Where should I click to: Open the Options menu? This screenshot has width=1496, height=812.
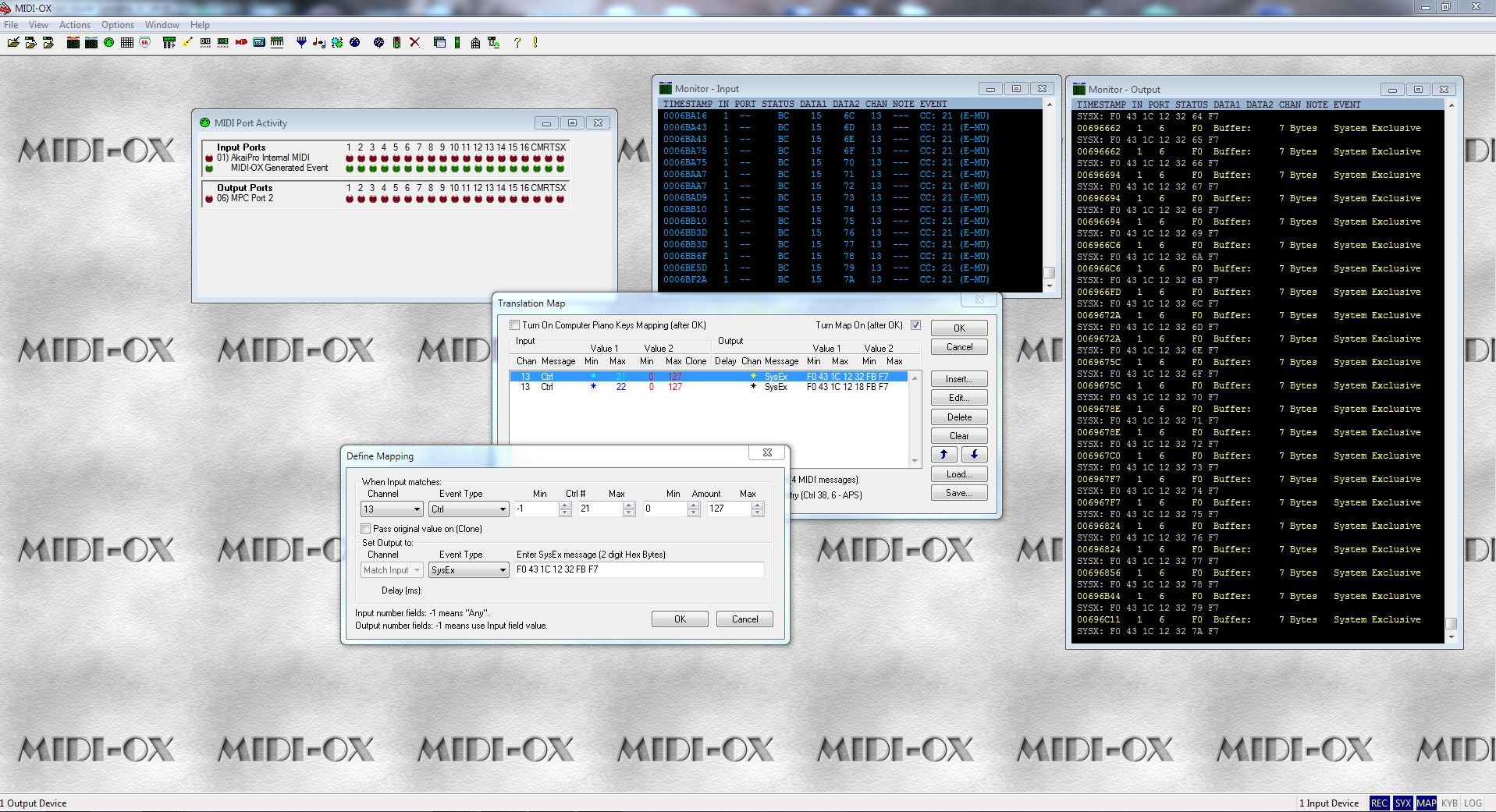[118, 25]
